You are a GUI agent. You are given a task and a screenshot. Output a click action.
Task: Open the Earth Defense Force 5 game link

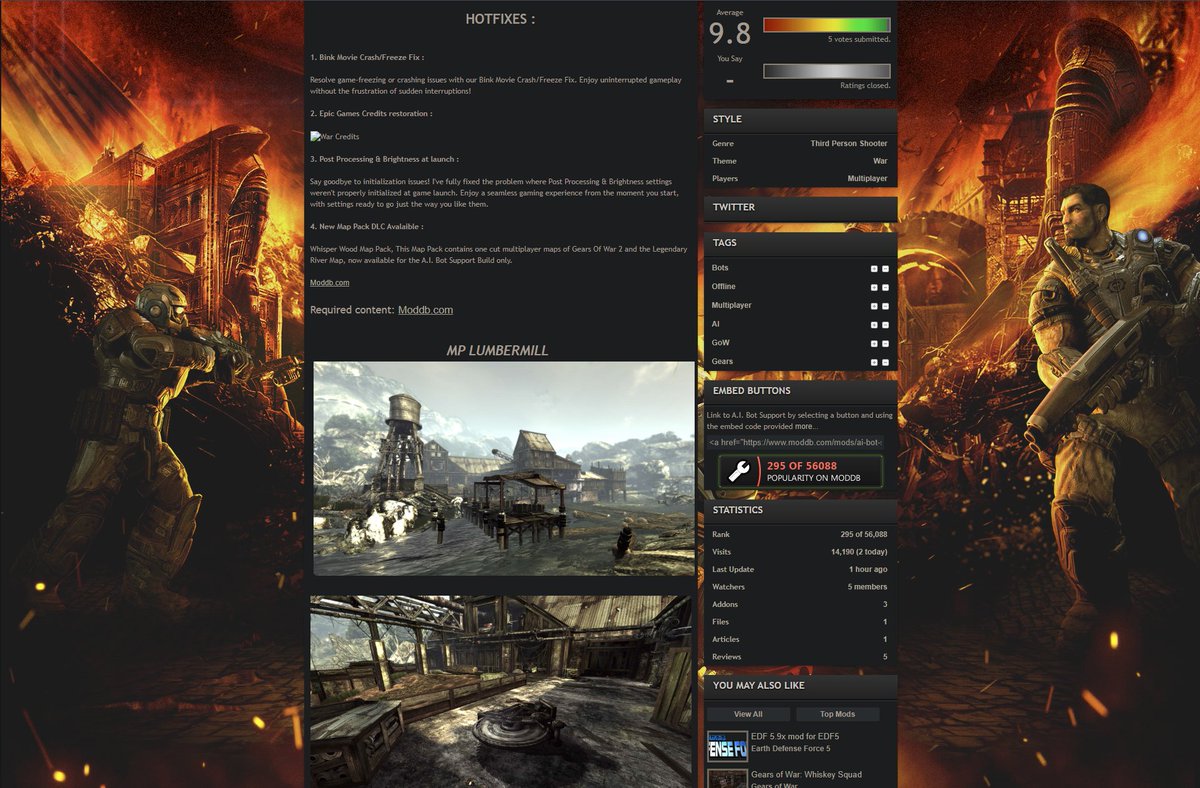tap(790, 749)
